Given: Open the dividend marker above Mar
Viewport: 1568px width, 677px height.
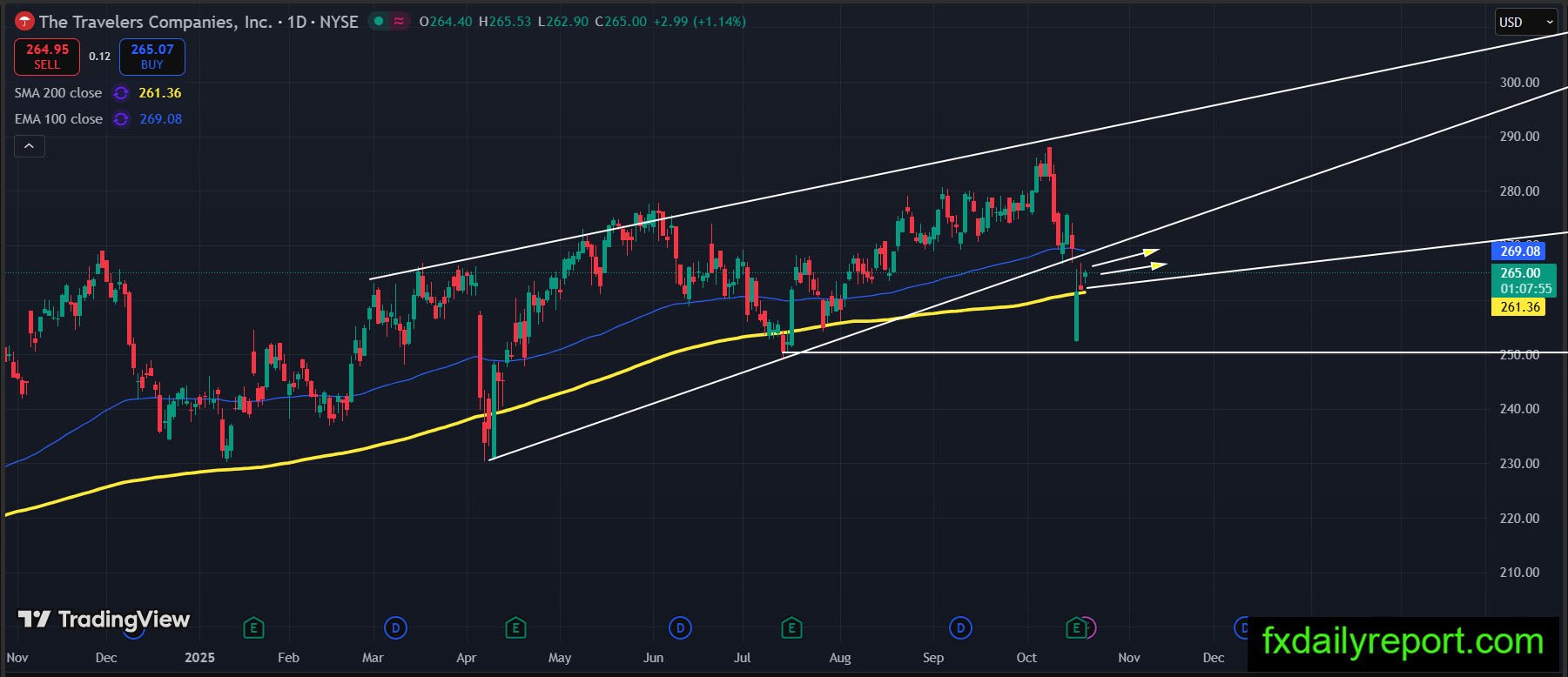Looking at the screenshot, I should point(395,627).
